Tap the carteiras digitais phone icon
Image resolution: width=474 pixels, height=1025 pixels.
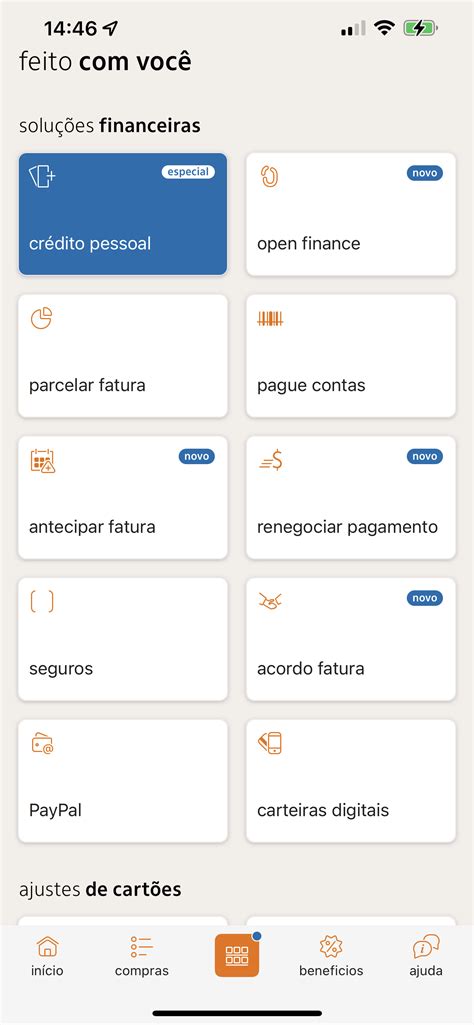coord(270,743)
